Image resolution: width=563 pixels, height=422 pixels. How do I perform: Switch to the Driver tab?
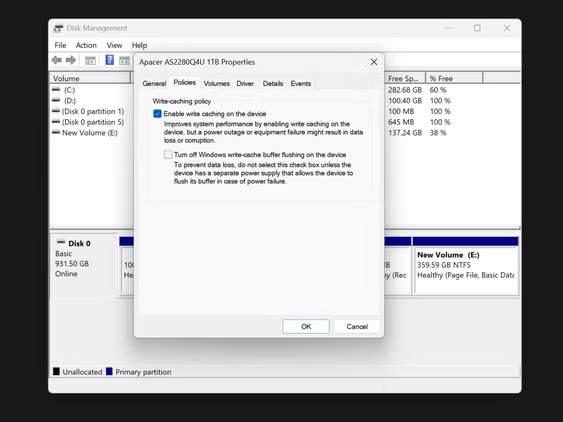coord(245,84)
